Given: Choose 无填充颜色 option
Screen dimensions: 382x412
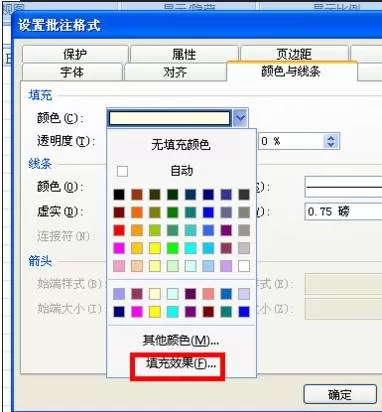Looking at the screenshot, I should pyautogui.click(x=181, y=145).
